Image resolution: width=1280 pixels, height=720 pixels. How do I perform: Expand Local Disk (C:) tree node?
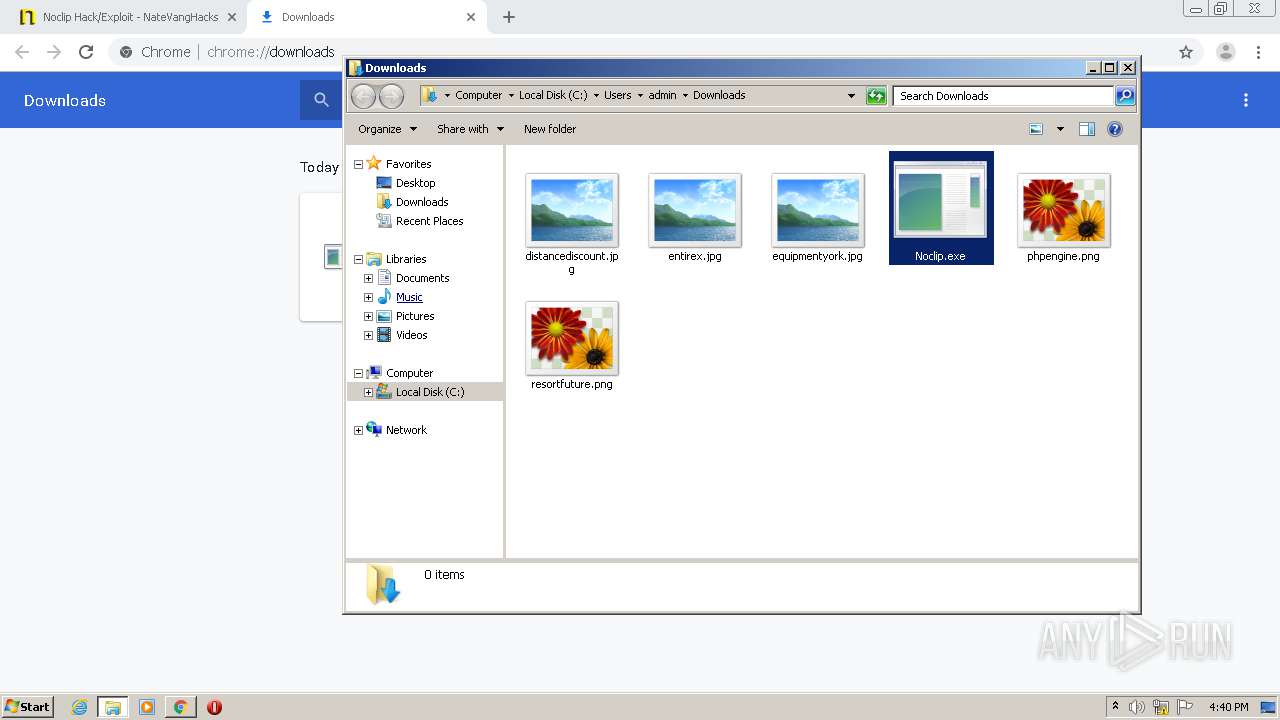click(x=368, y=392)
